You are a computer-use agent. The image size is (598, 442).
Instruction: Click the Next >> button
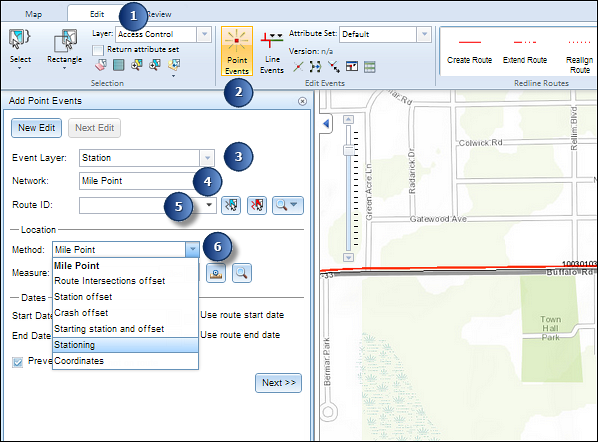click(x=278, y=383)
